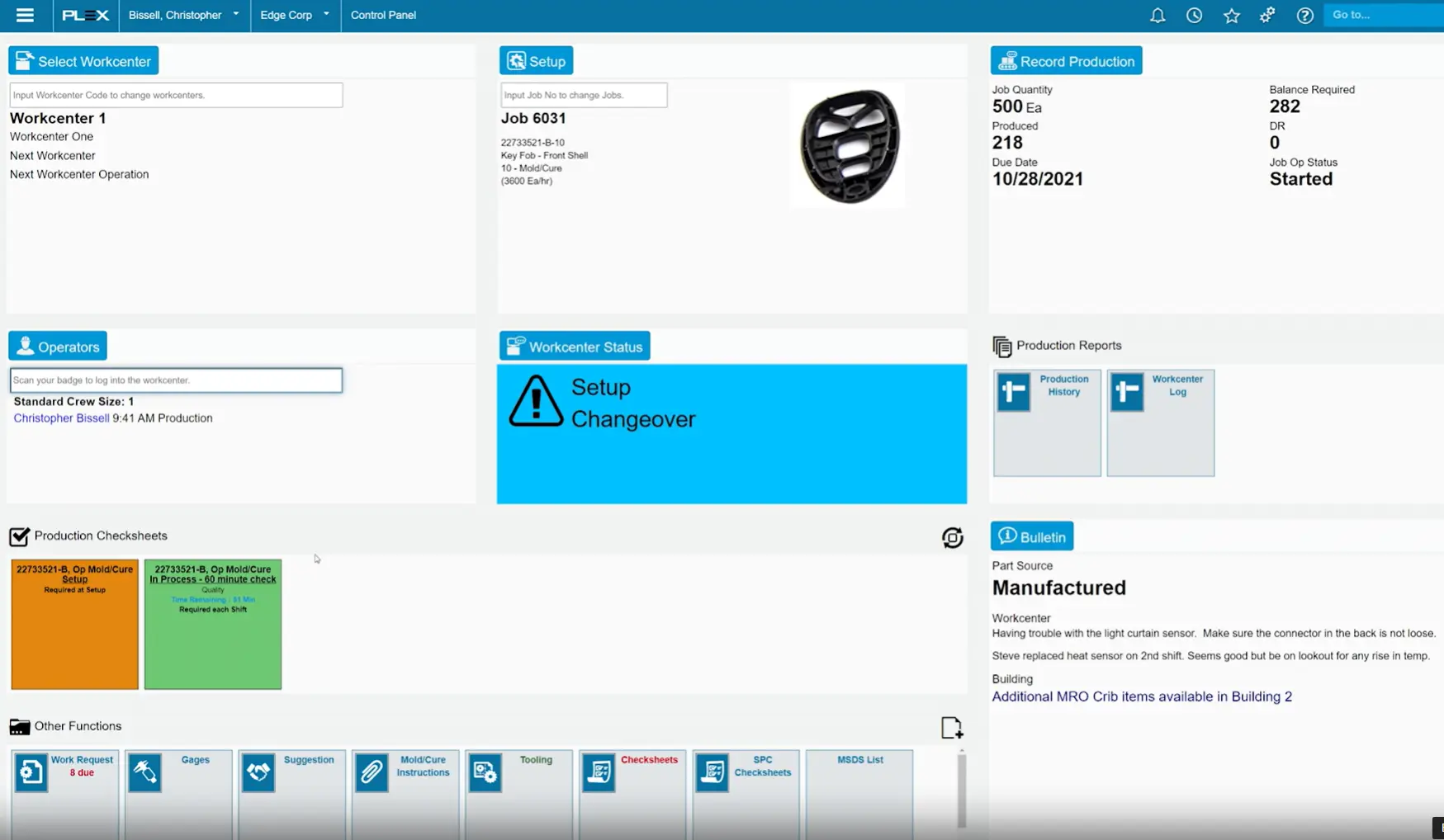This screenshot has height=840, width=1444.
Task: Open the hamburger menu icon
Action: (25, 15)
